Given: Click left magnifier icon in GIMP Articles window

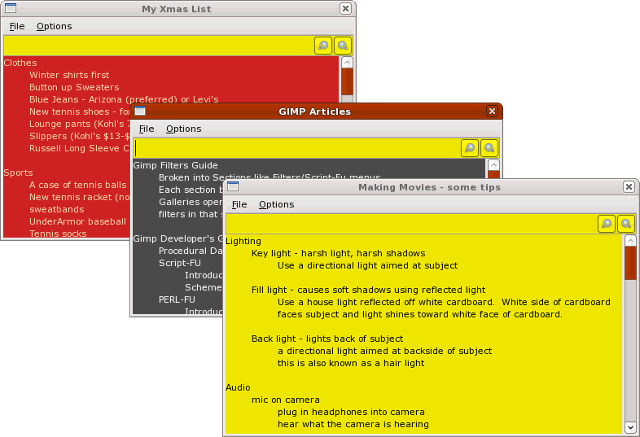Looking at the screenshot, I should click(469, 148).
